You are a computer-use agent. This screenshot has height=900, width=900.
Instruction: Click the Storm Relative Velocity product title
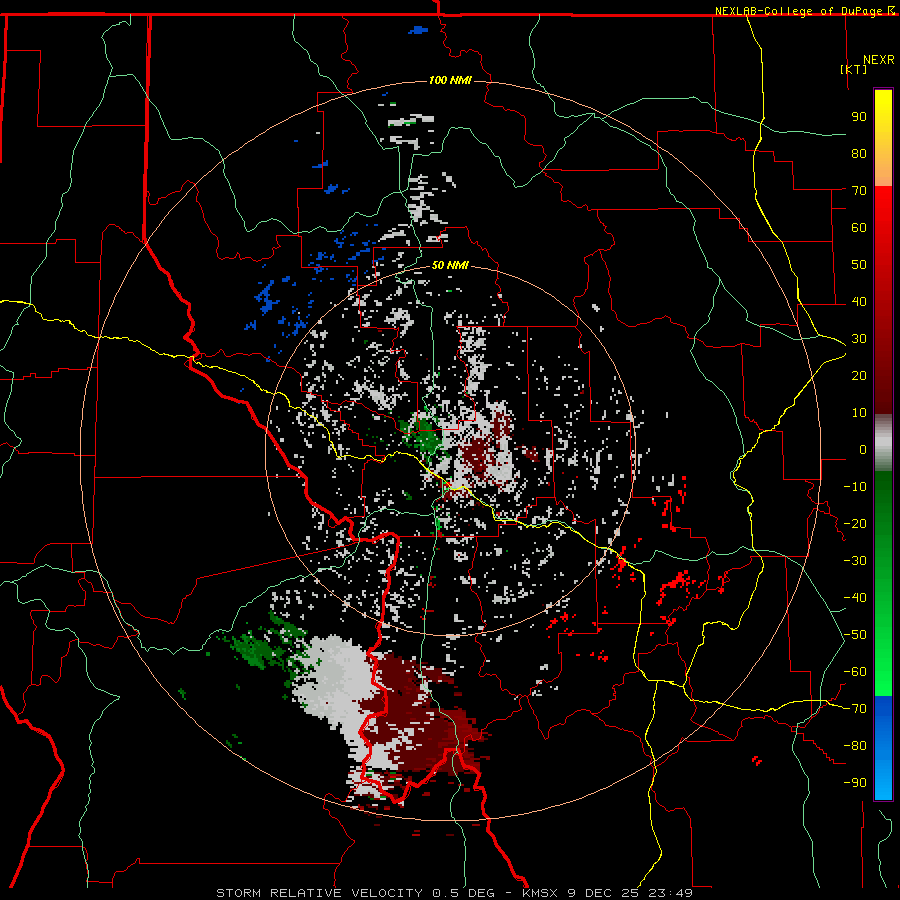tap(320, 893)
